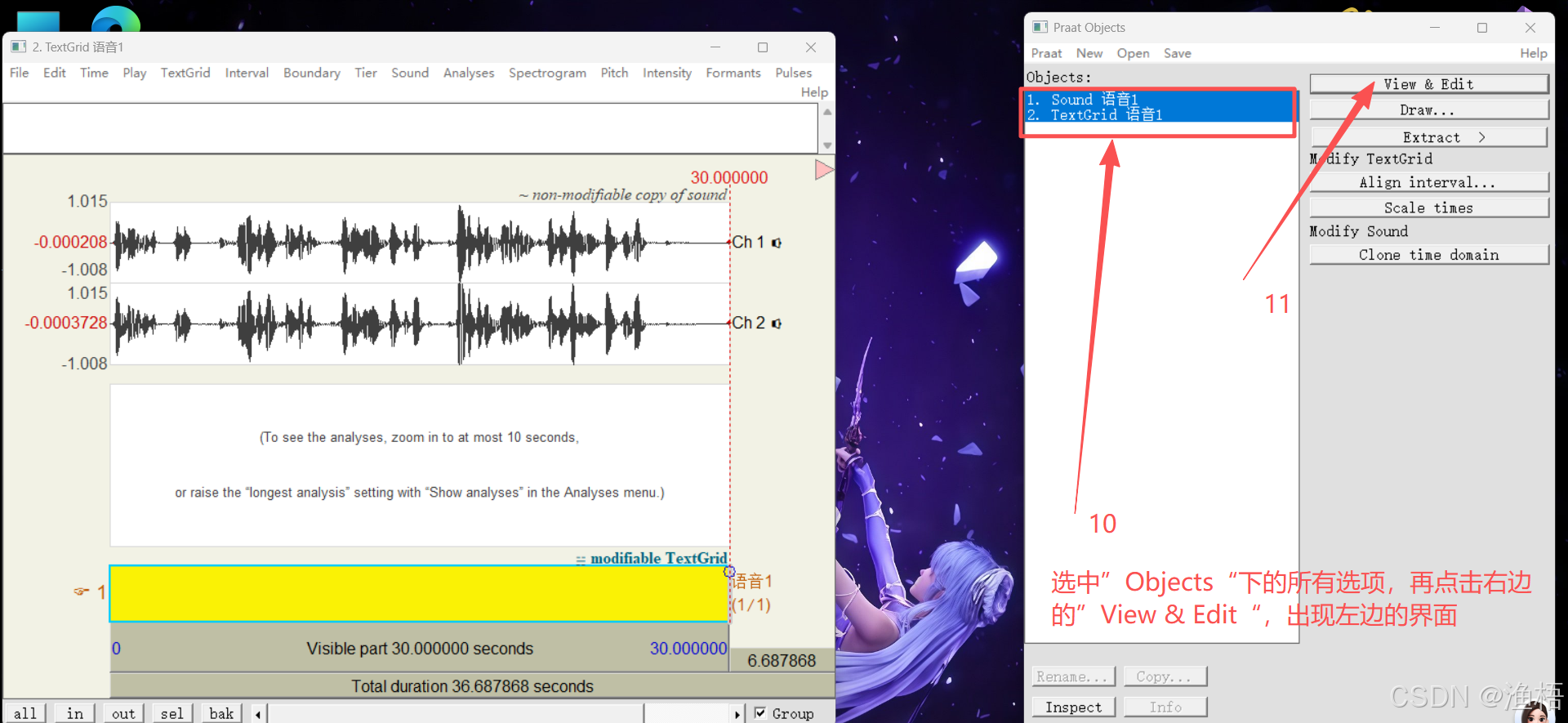Click the 'out' zoom button

coord(123,713)
